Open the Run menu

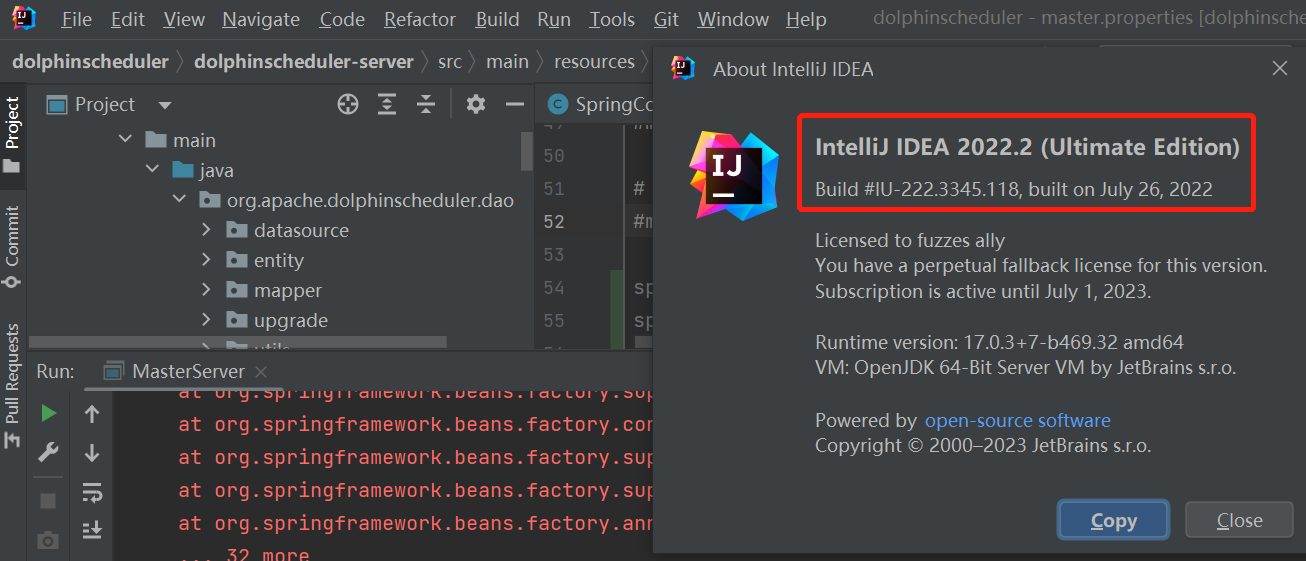point(554,19)
